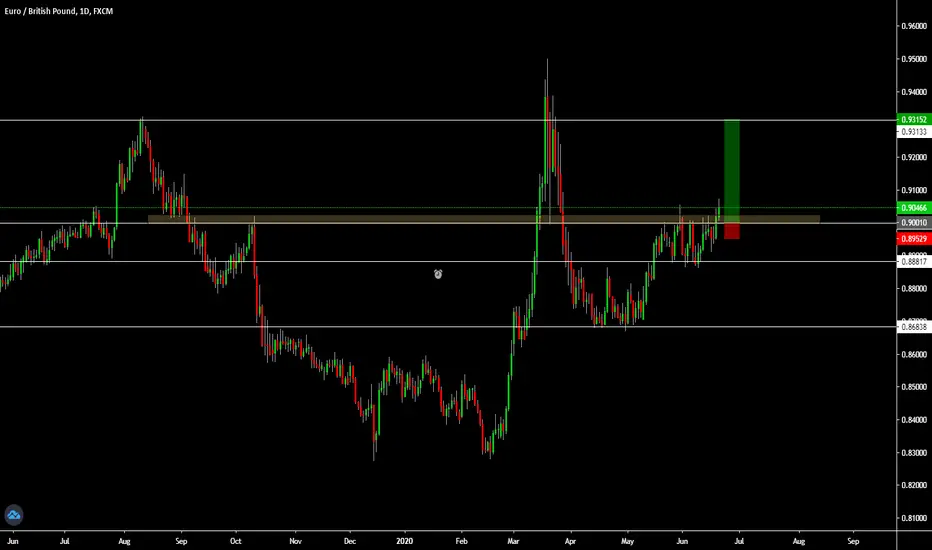Viewport: 932px width, 550px height.
Task: Click the Oct label on time axis
Action: pos(236,541)
